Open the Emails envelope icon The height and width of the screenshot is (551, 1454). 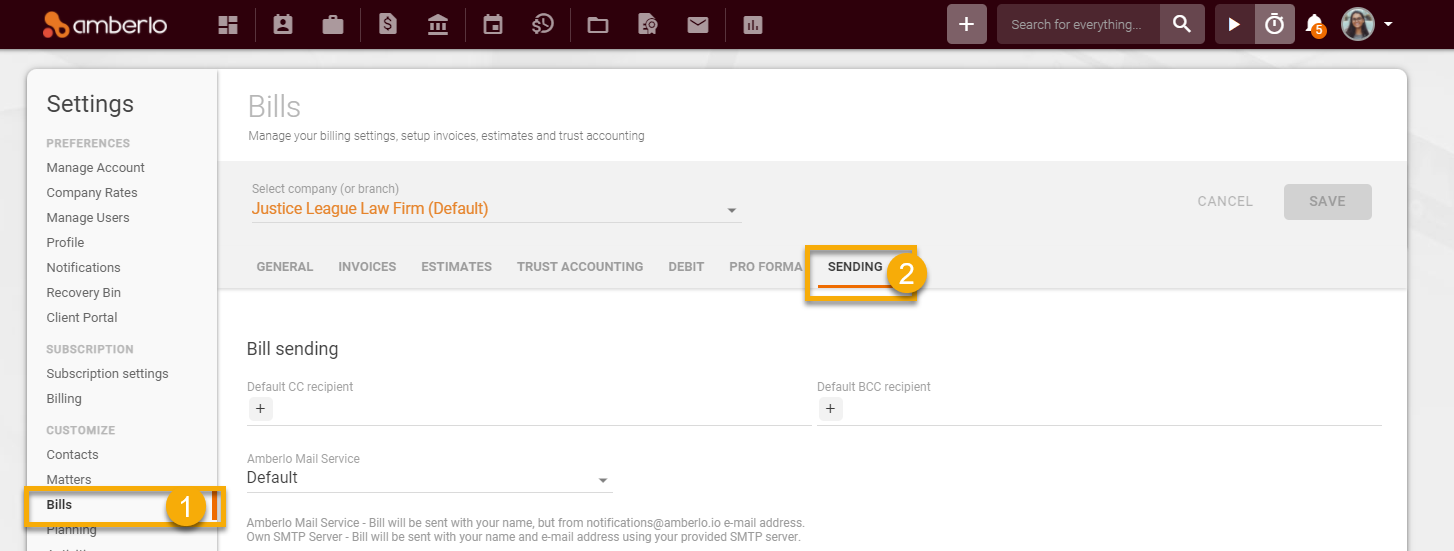point(698,25)
